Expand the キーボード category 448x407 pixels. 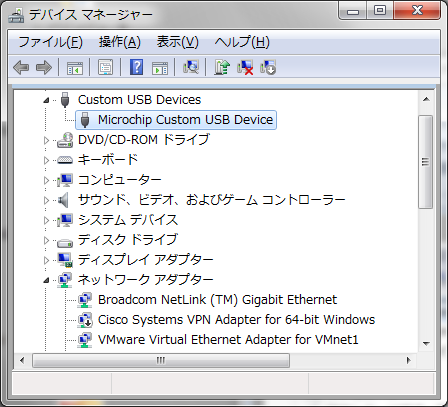click(46, 160)
